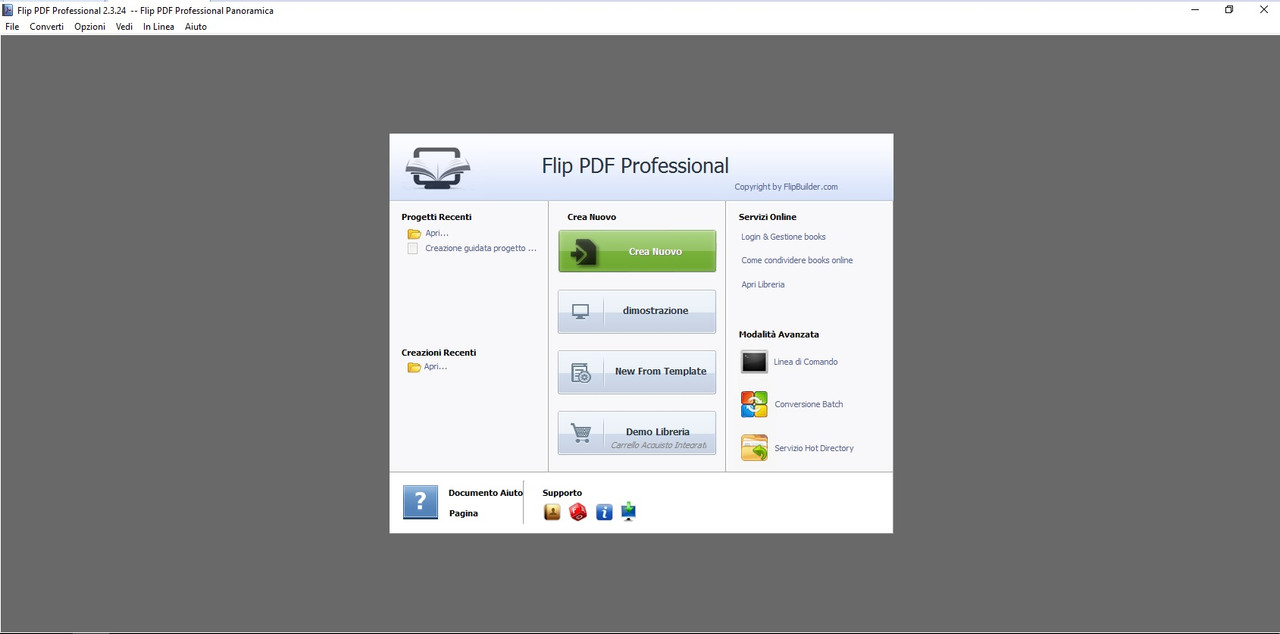
Task: Open the File menu
Action: (12, 27)
